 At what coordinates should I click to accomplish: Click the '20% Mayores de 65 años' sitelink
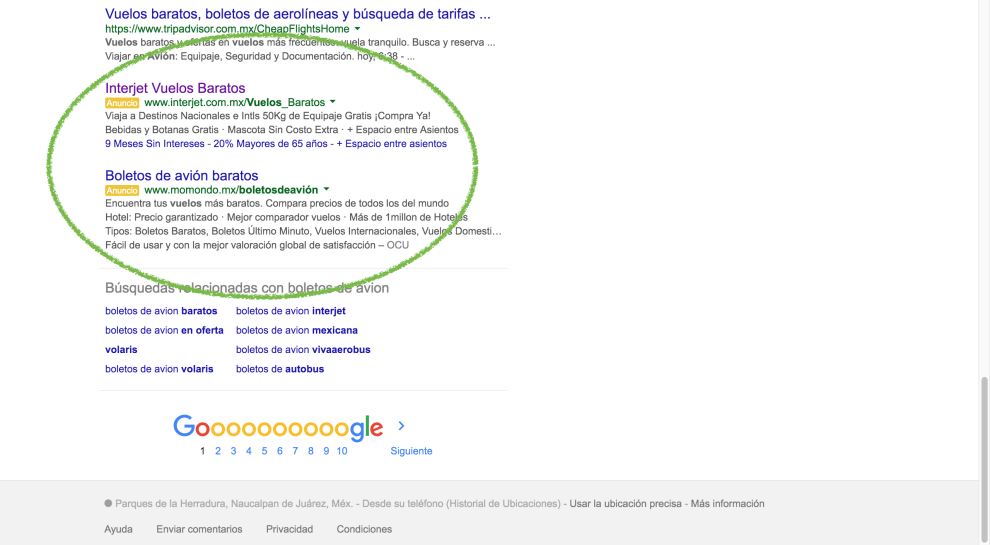(x=270, y=143)
